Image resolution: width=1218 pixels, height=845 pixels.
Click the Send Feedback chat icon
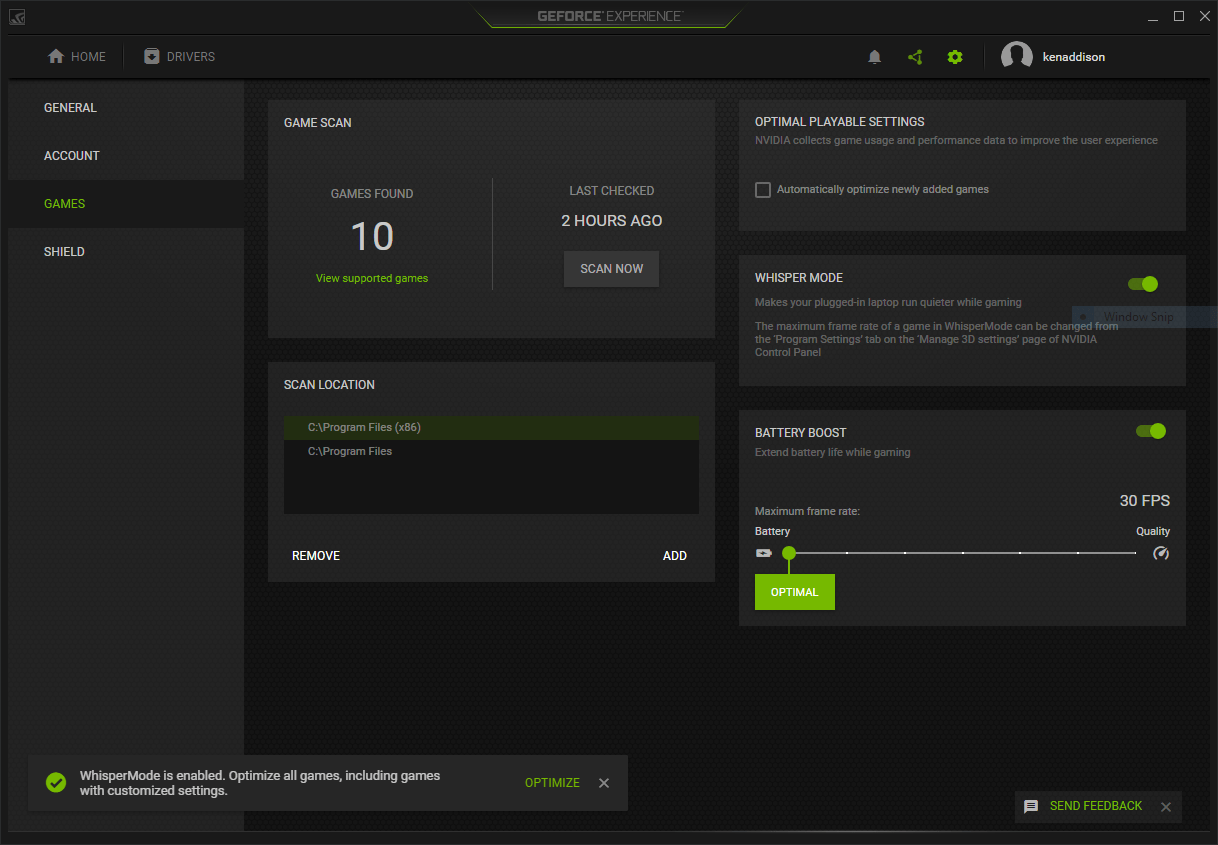coord(1031,806)
